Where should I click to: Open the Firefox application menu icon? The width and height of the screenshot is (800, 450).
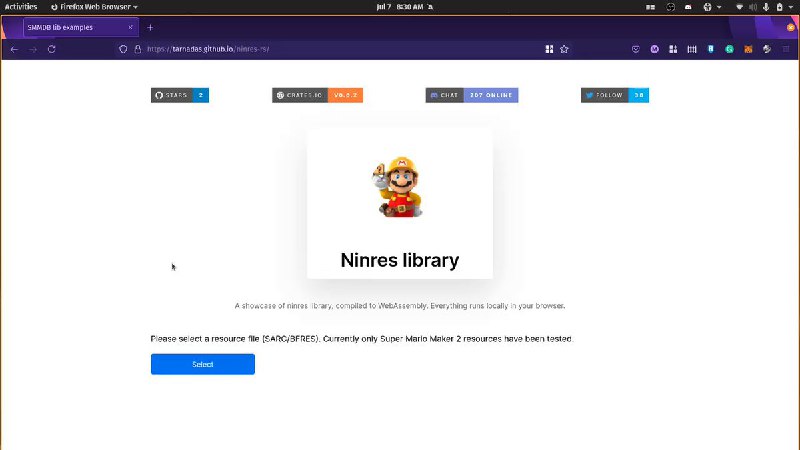(786, 49)
